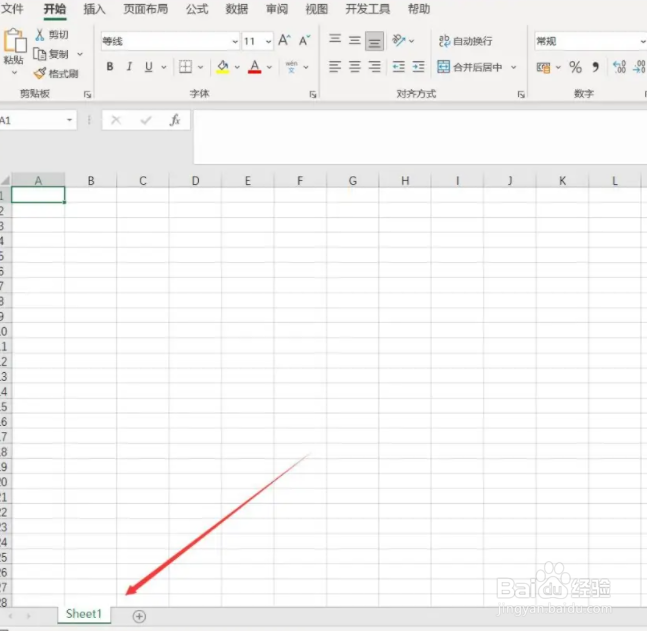Open font color palette dropdown arrow
This screenshot has height=631, width=647.
[269, 67]
